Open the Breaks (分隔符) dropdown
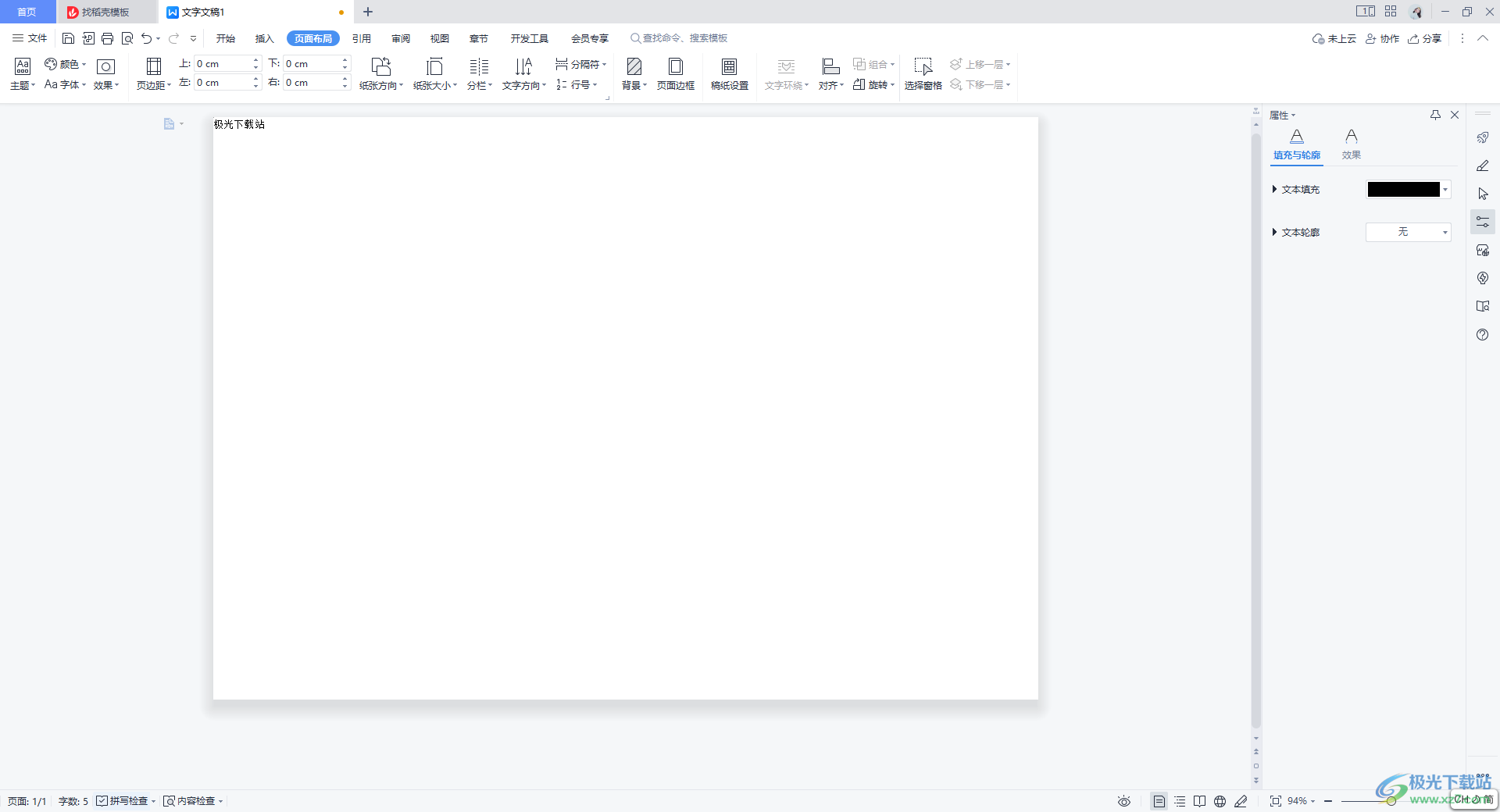The height and width of the screenshot is (812, 1500). (580, 64)
